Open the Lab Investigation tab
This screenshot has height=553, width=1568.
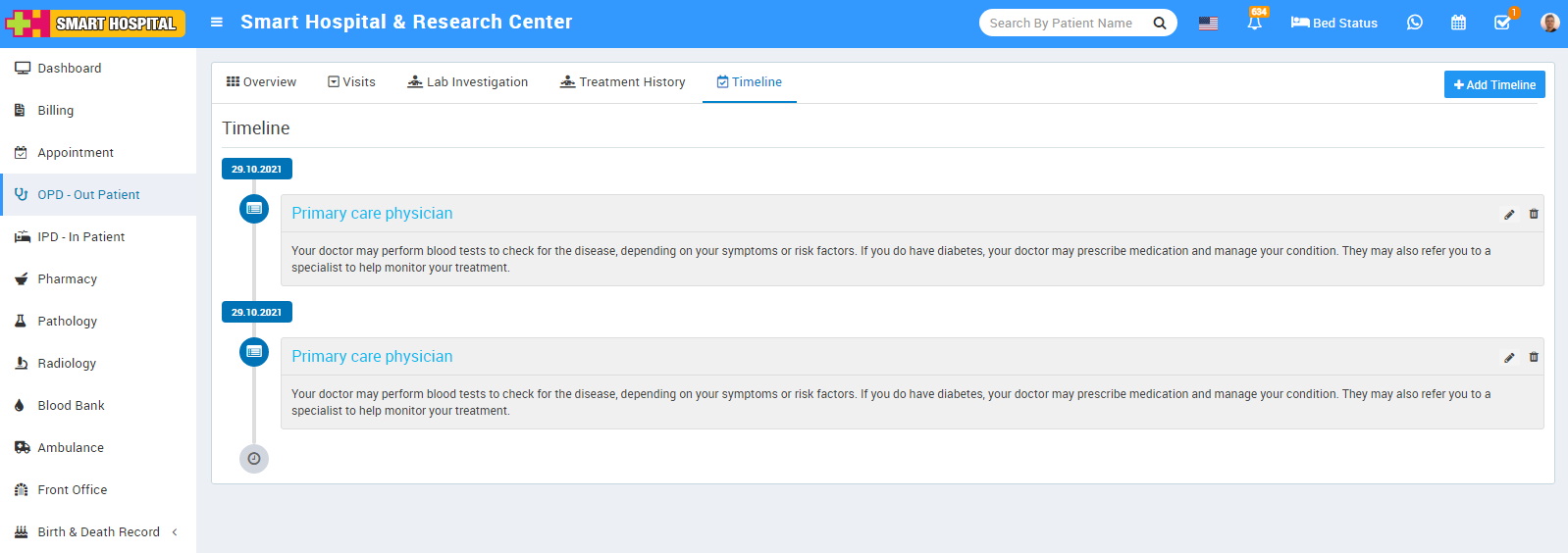(x=468, y=82)
